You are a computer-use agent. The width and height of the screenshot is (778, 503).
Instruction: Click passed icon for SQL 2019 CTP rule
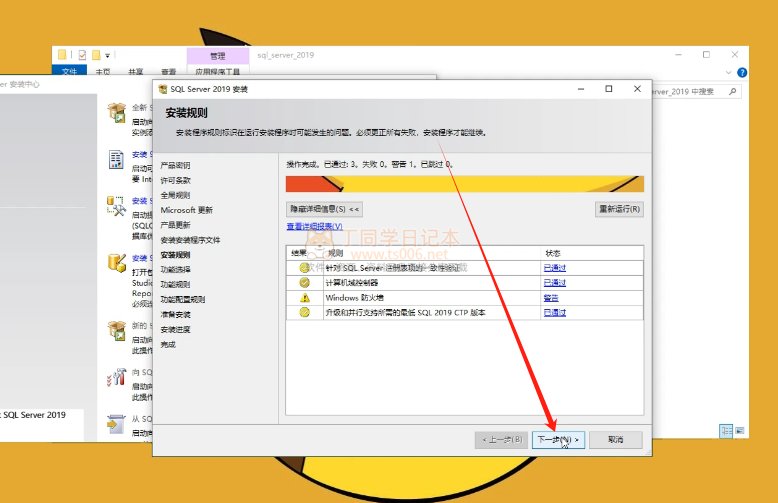tap(304, 313)
